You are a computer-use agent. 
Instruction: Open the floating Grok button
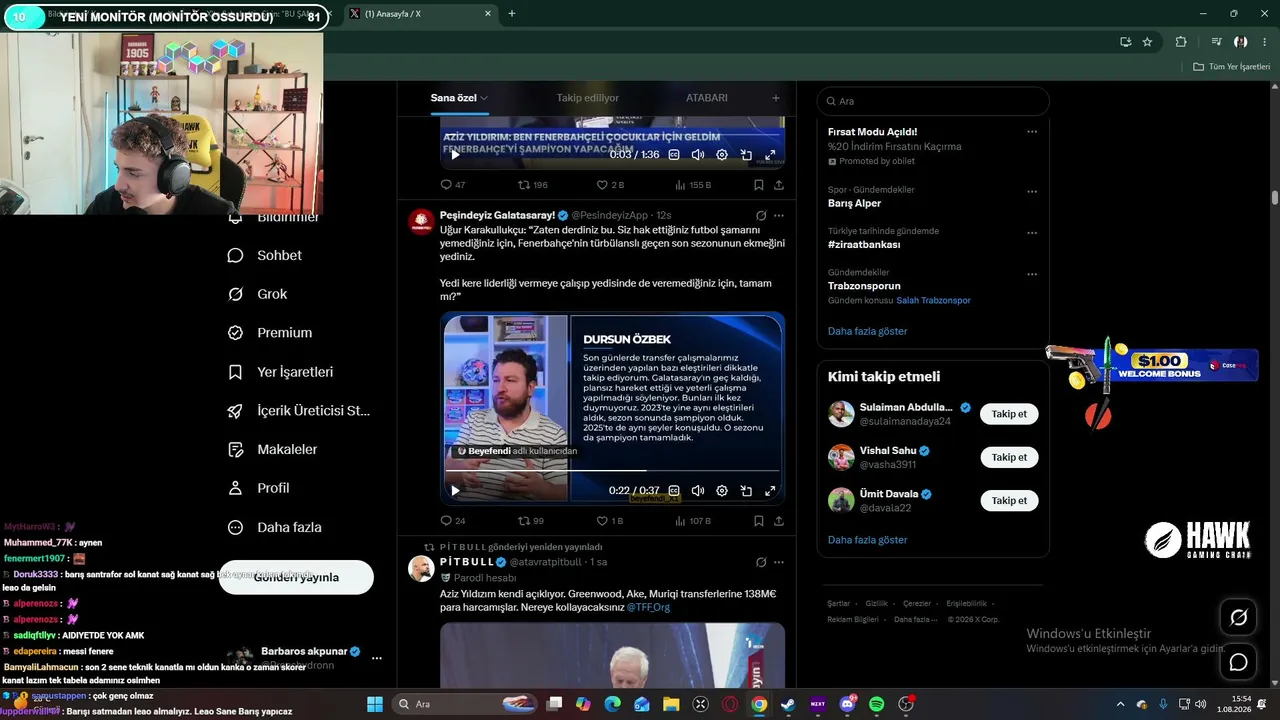[1238, 618]
